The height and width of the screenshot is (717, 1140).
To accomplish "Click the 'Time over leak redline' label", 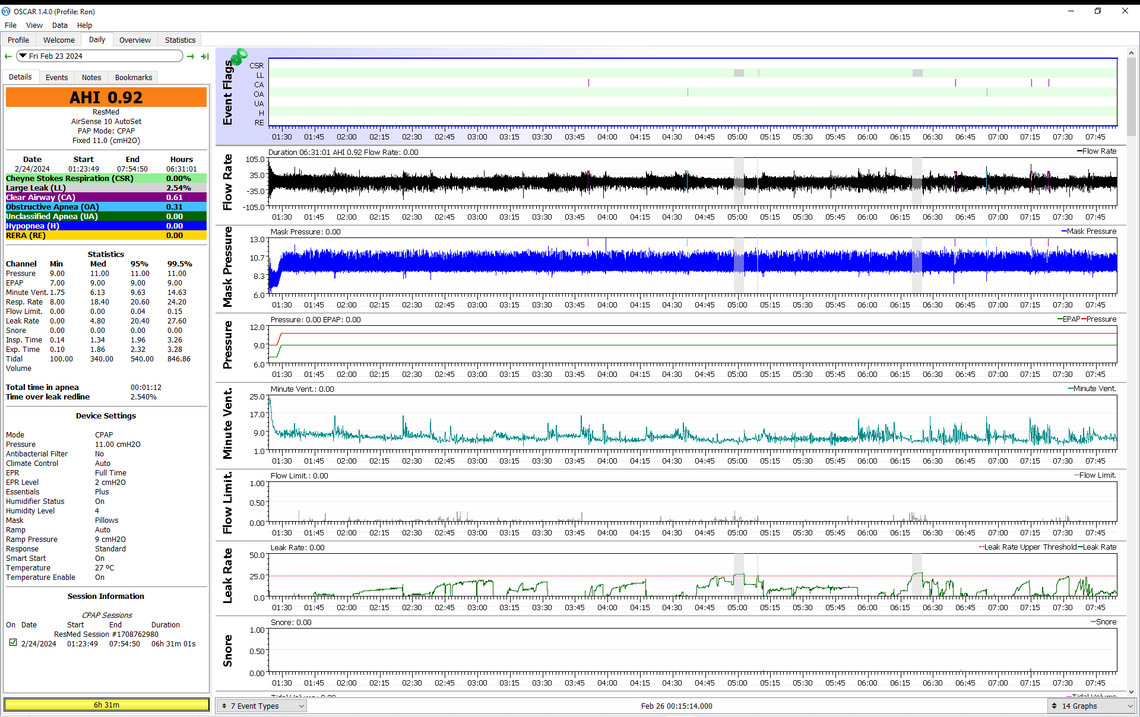I will [48, 397].
